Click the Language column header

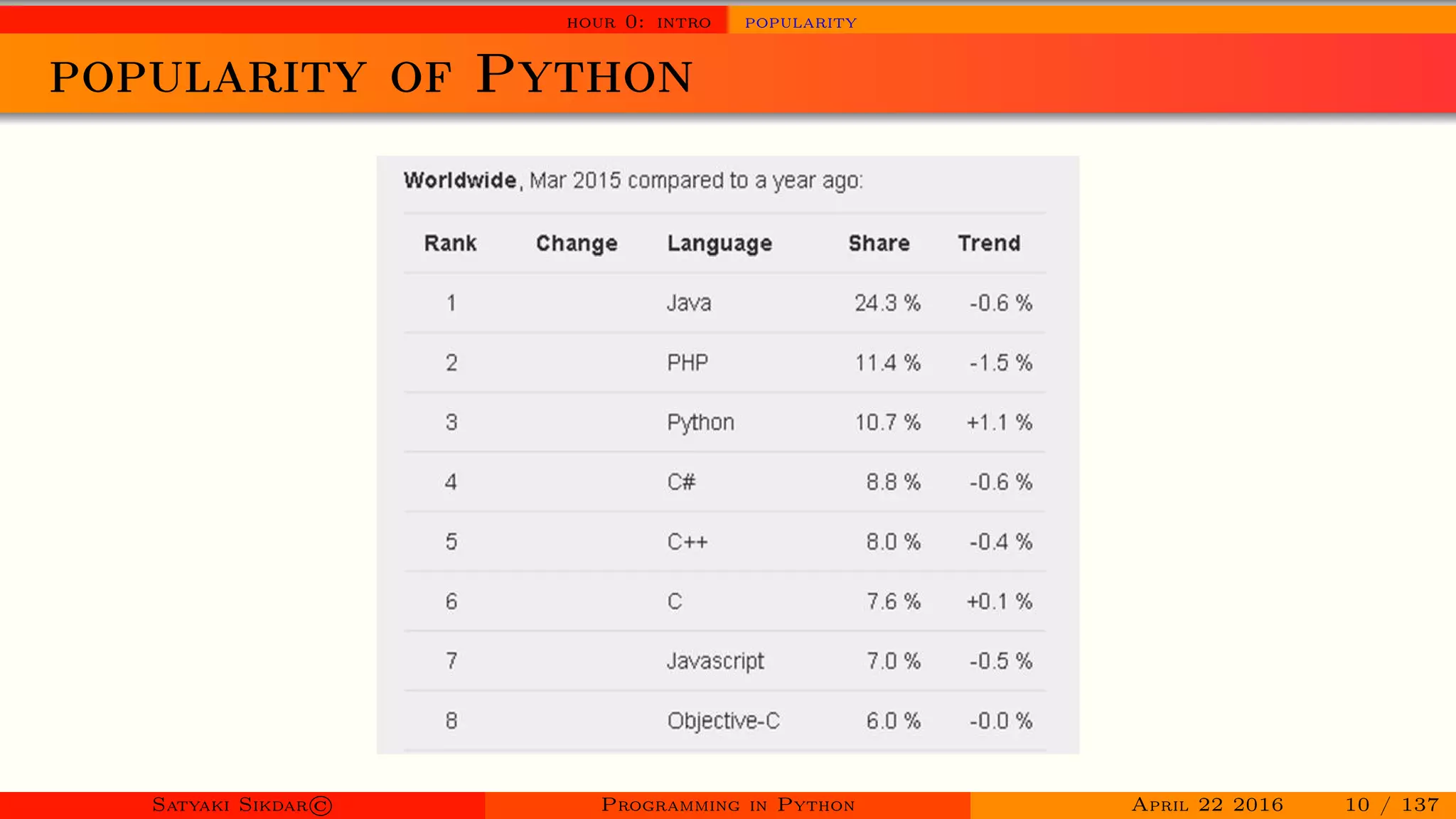click(719, 244)
